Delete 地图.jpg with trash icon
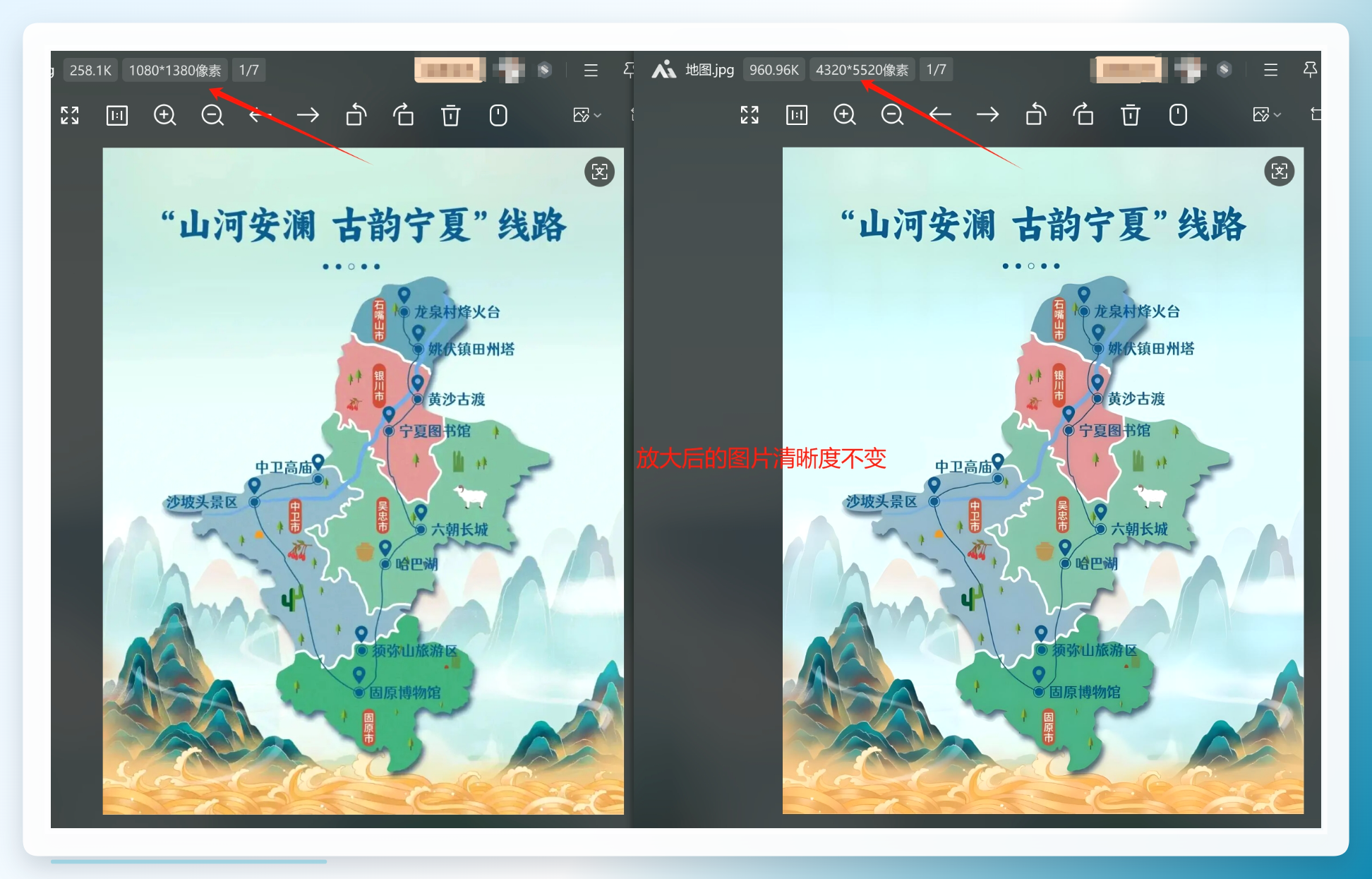1372x879 pixels. [x=1131, y=114]
